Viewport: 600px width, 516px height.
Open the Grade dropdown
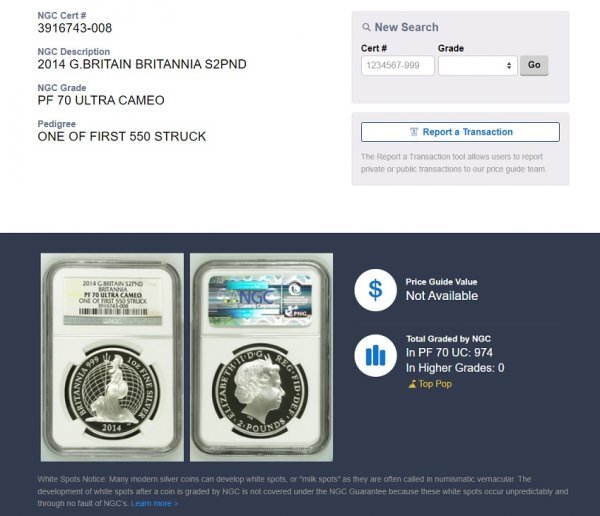pyautogui.click(x=478, y=65)
